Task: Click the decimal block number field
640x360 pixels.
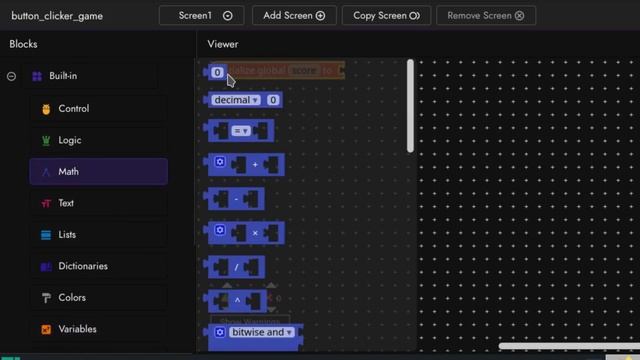Action: [x=273, y=100]
